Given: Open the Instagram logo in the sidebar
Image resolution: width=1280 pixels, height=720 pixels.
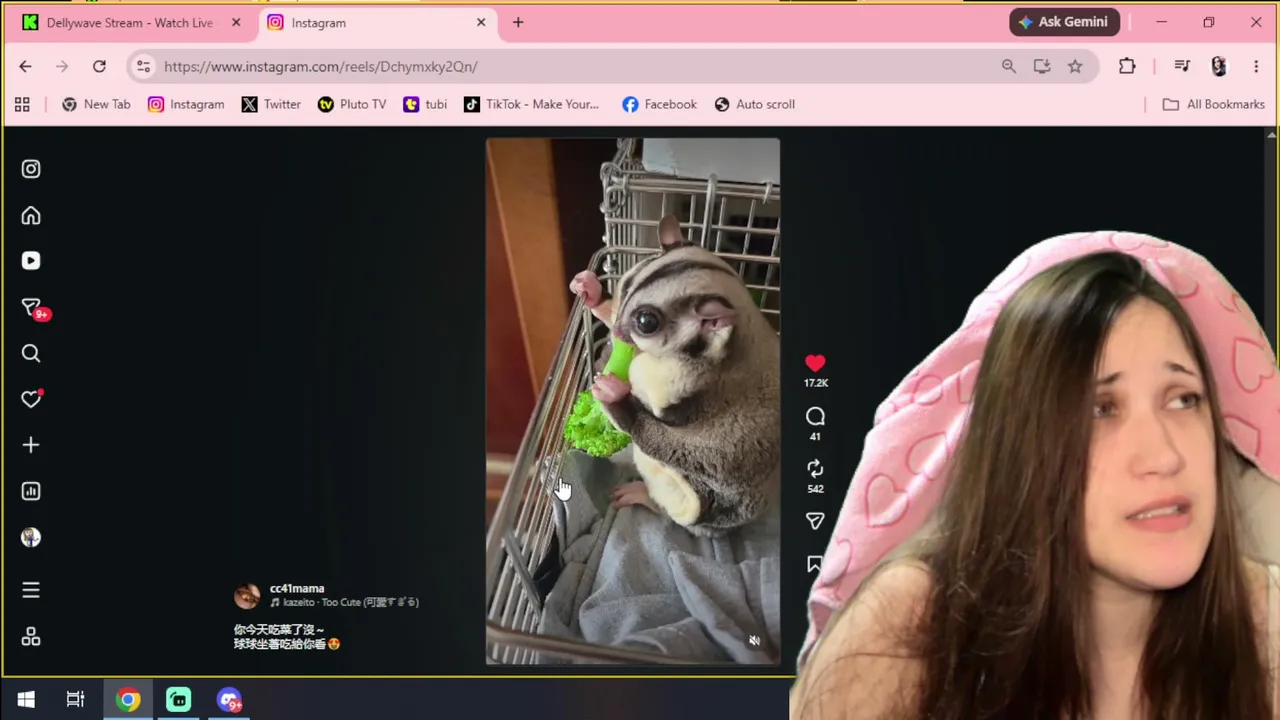Looking at the screenshot, I should pos(31,169).
